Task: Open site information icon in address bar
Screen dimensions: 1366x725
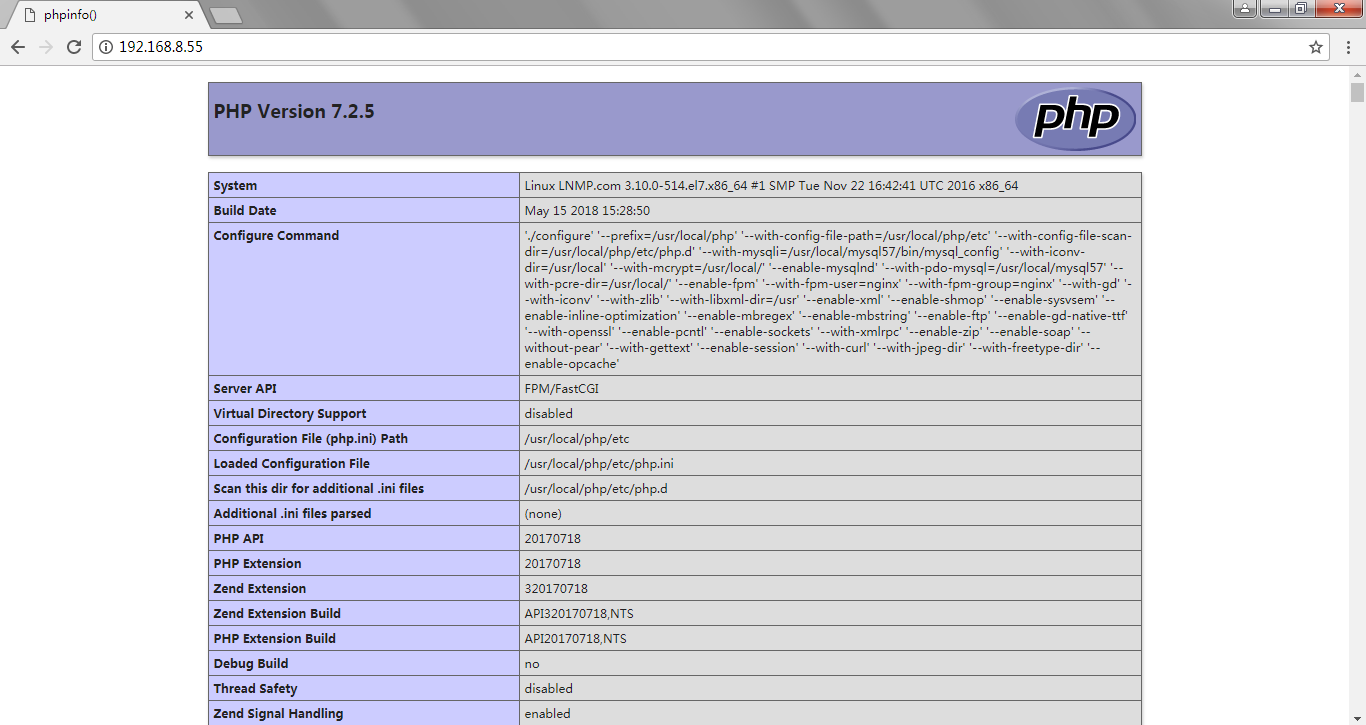Action: 106,47
